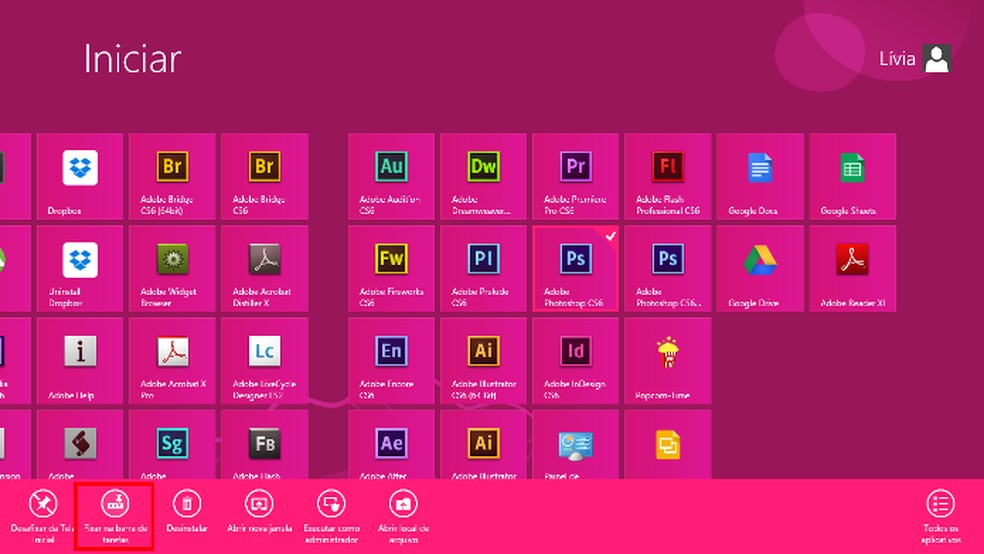
Task: Click 'Fixar na barra de tarefas' button
Action: point(114,515)
